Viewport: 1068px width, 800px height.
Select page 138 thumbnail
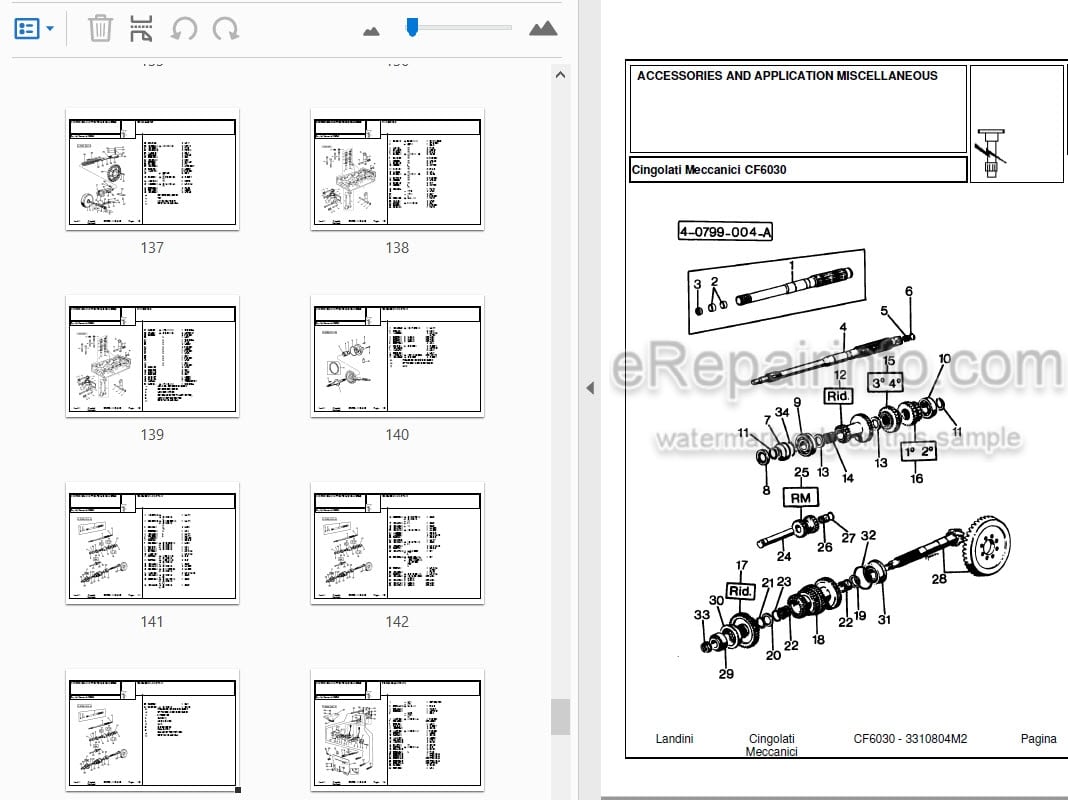pos(397,169)
